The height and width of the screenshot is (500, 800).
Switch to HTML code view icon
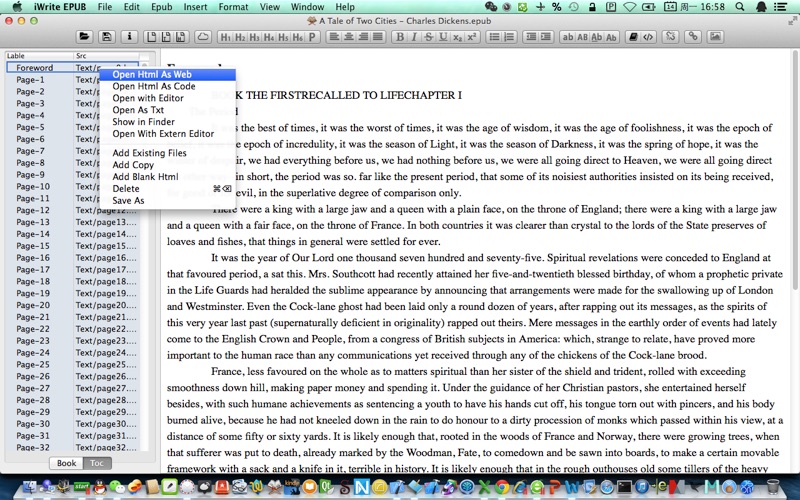point(648,37)
